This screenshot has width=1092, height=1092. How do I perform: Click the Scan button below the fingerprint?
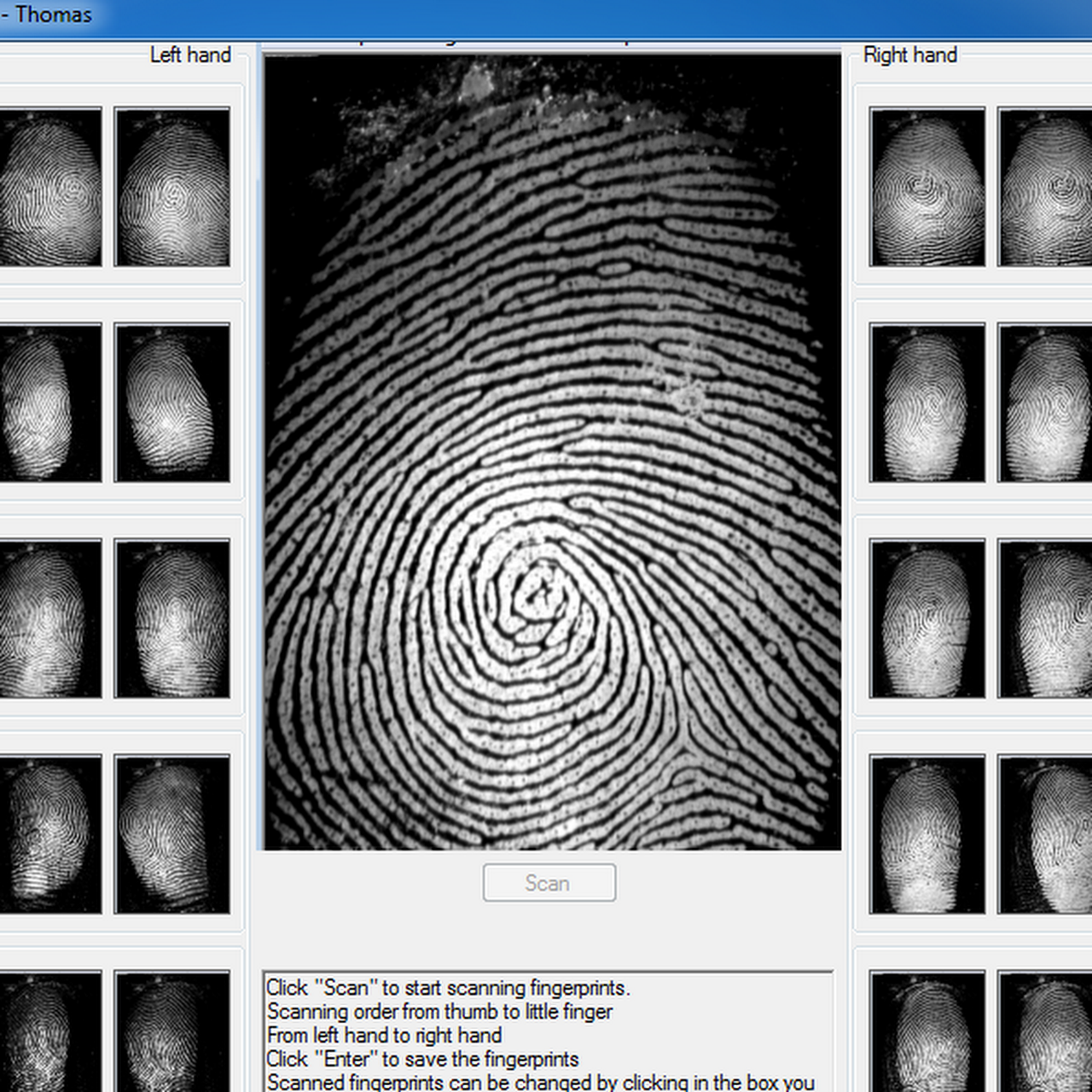549,883
